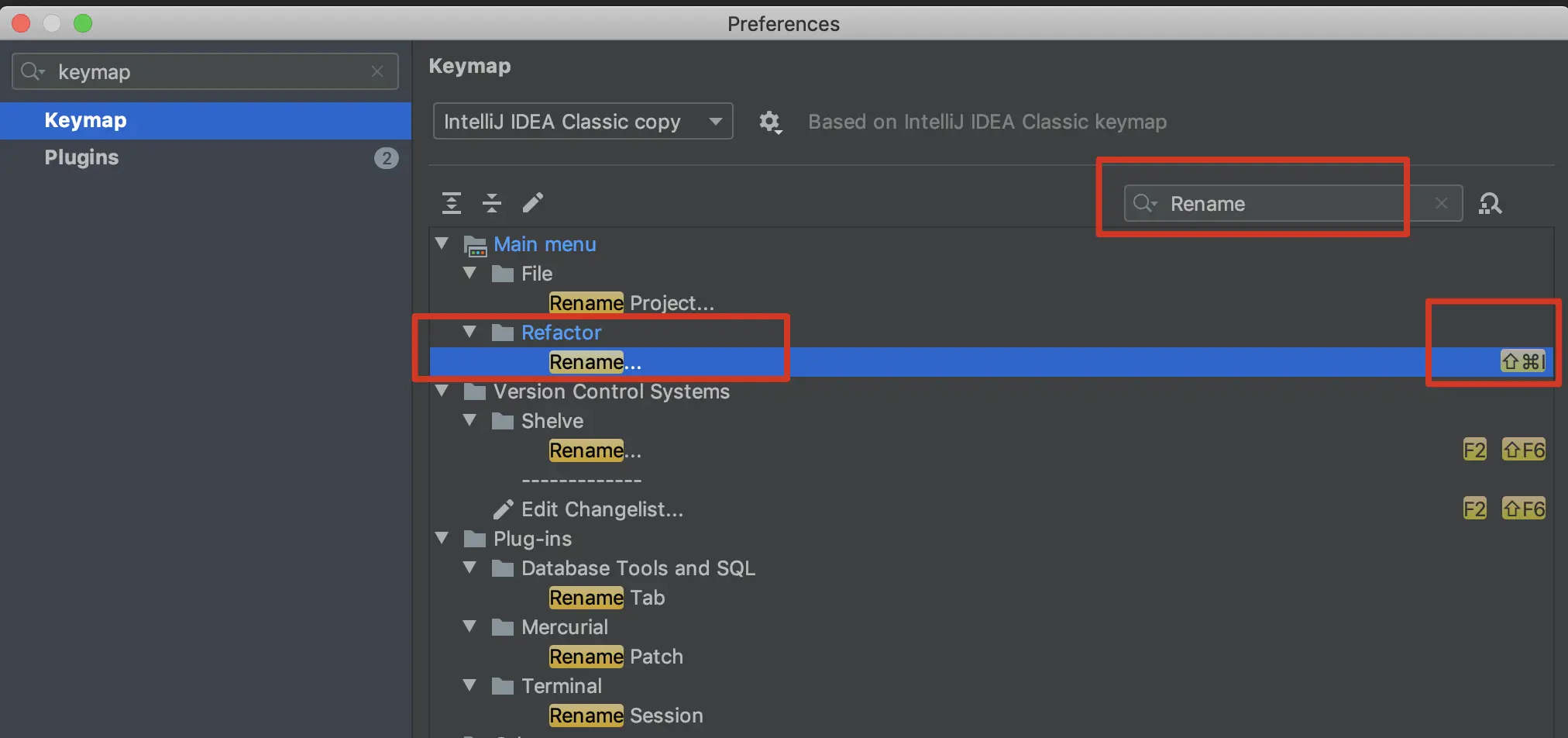Open the IntelliJ IDEA Classic copy dropdown
Screen dimensions: 1568x738
coord(583,122)
